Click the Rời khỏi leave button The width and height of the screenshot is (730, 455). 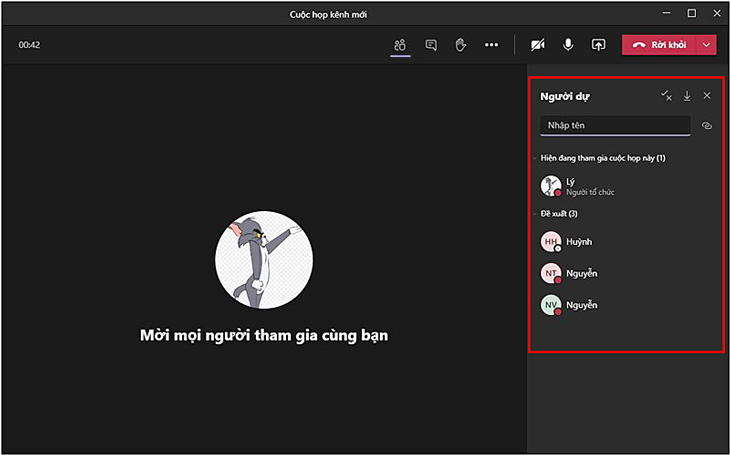[x=659, y=45]
